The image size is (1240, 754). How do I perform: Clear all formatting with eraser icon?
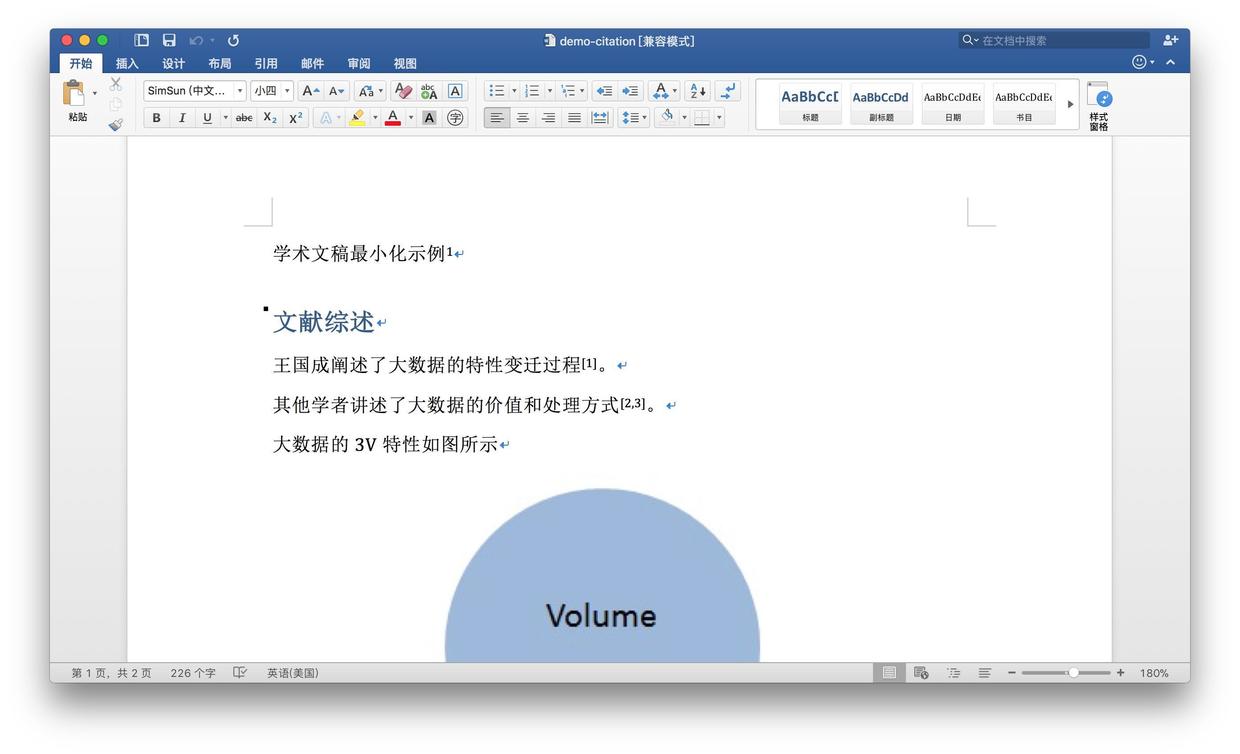[403, 91]
